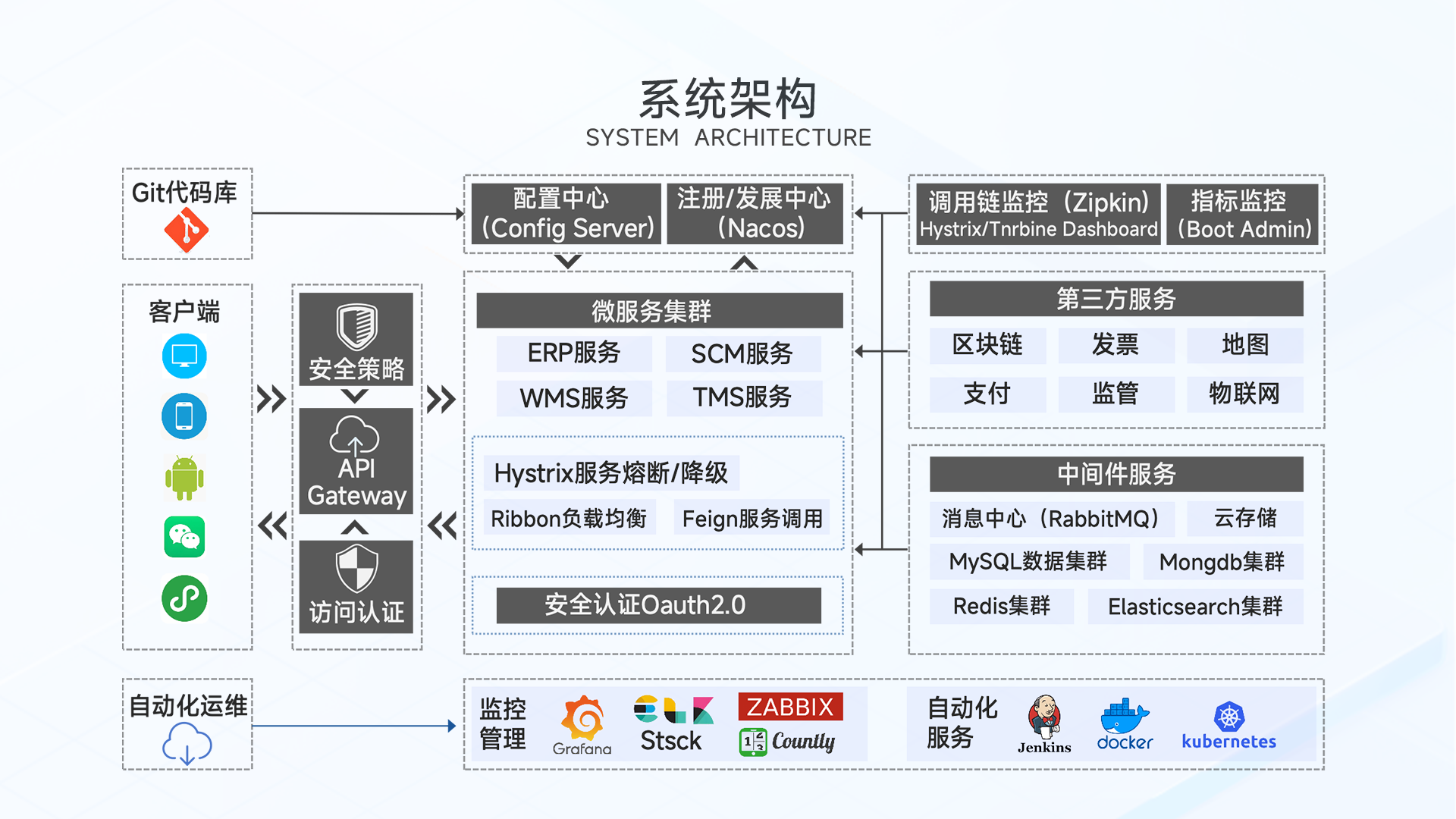This screenshot has height=819, width=1456.
Task: Click the up chevron under Nacos
Action: 744,263
